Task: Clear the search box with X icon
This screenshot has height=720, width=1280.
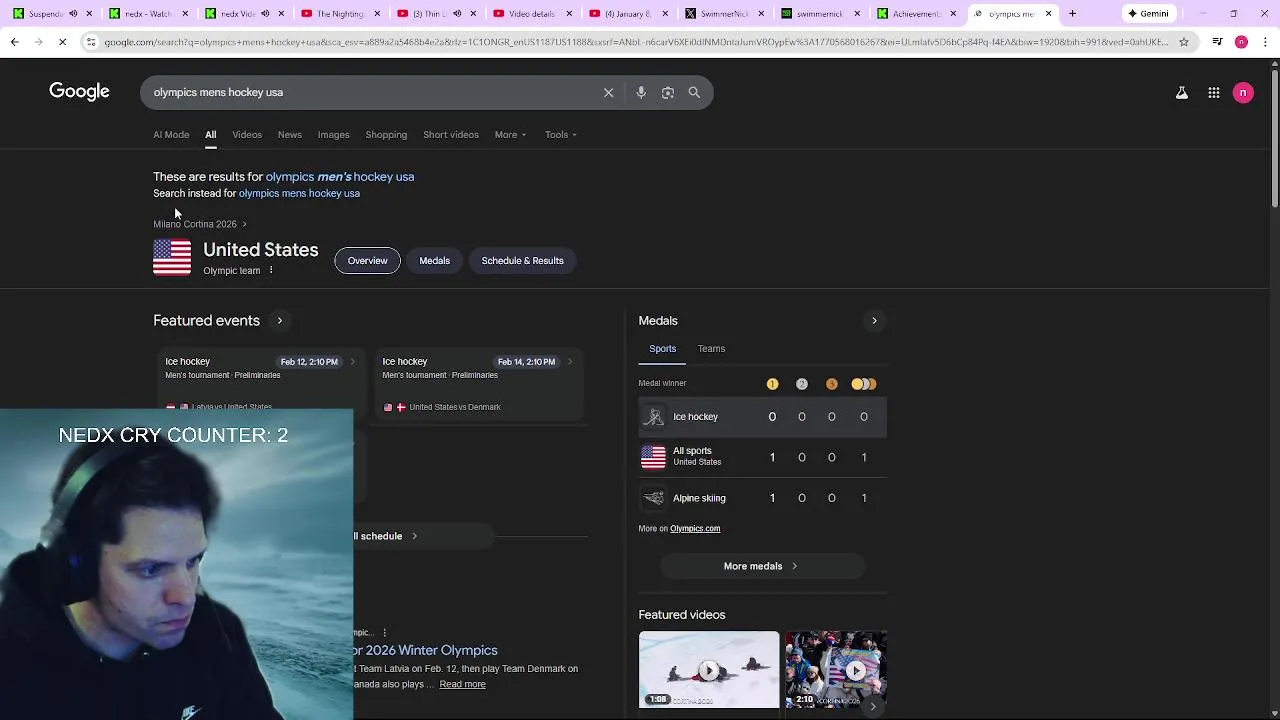Action: 608,92
